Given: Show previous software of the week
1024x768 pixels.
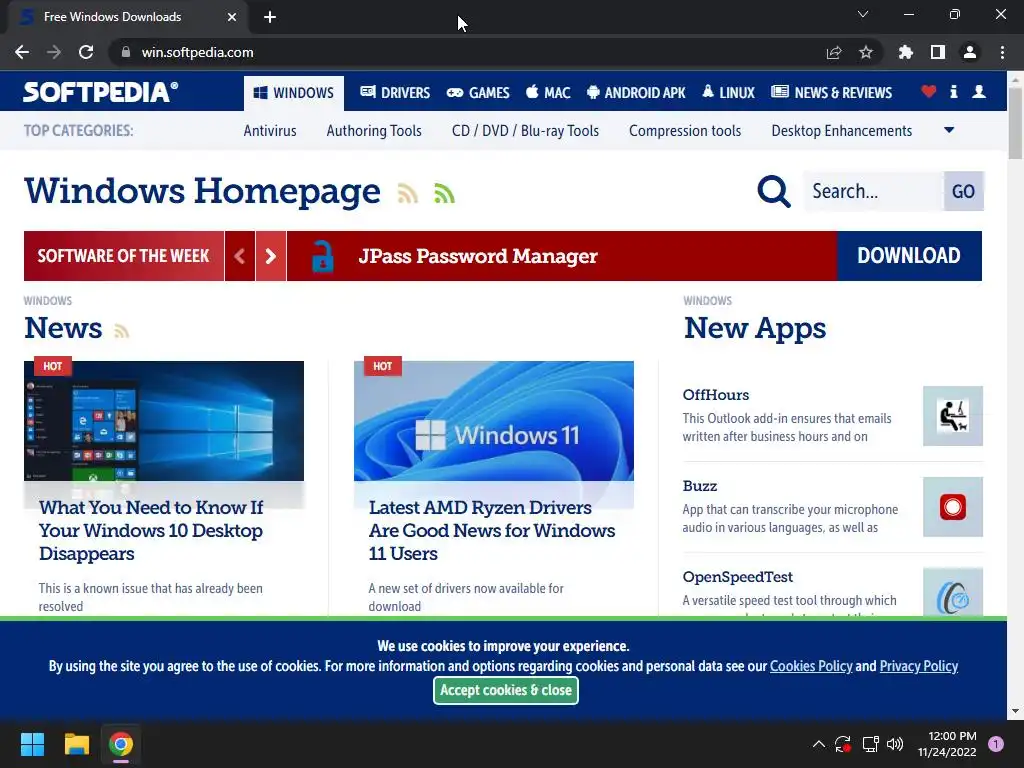Looking at the screenshot, I should 240,256.
